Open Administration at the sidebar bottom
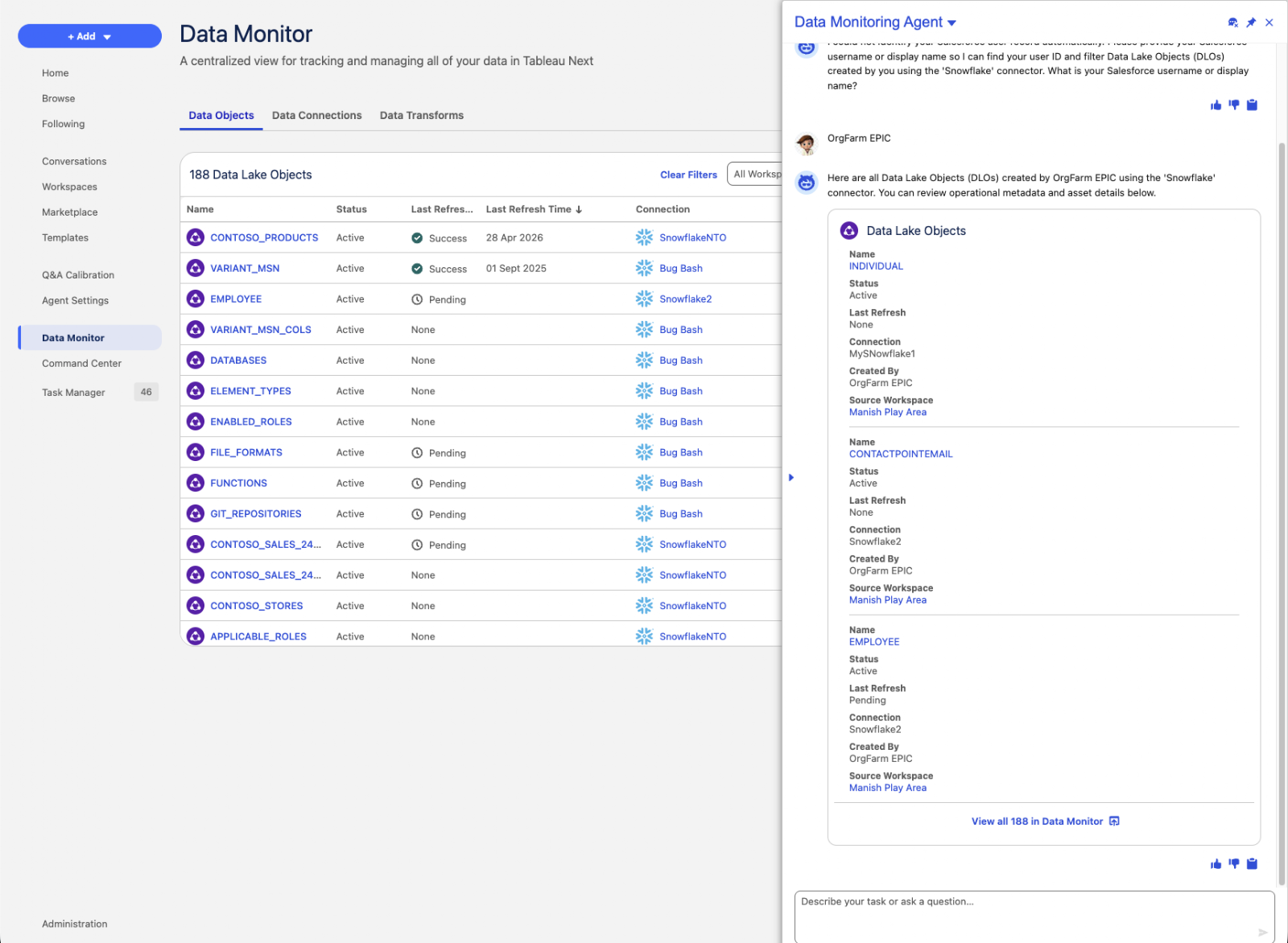This screenshot has height=943, width=1288. pos(74,924)
